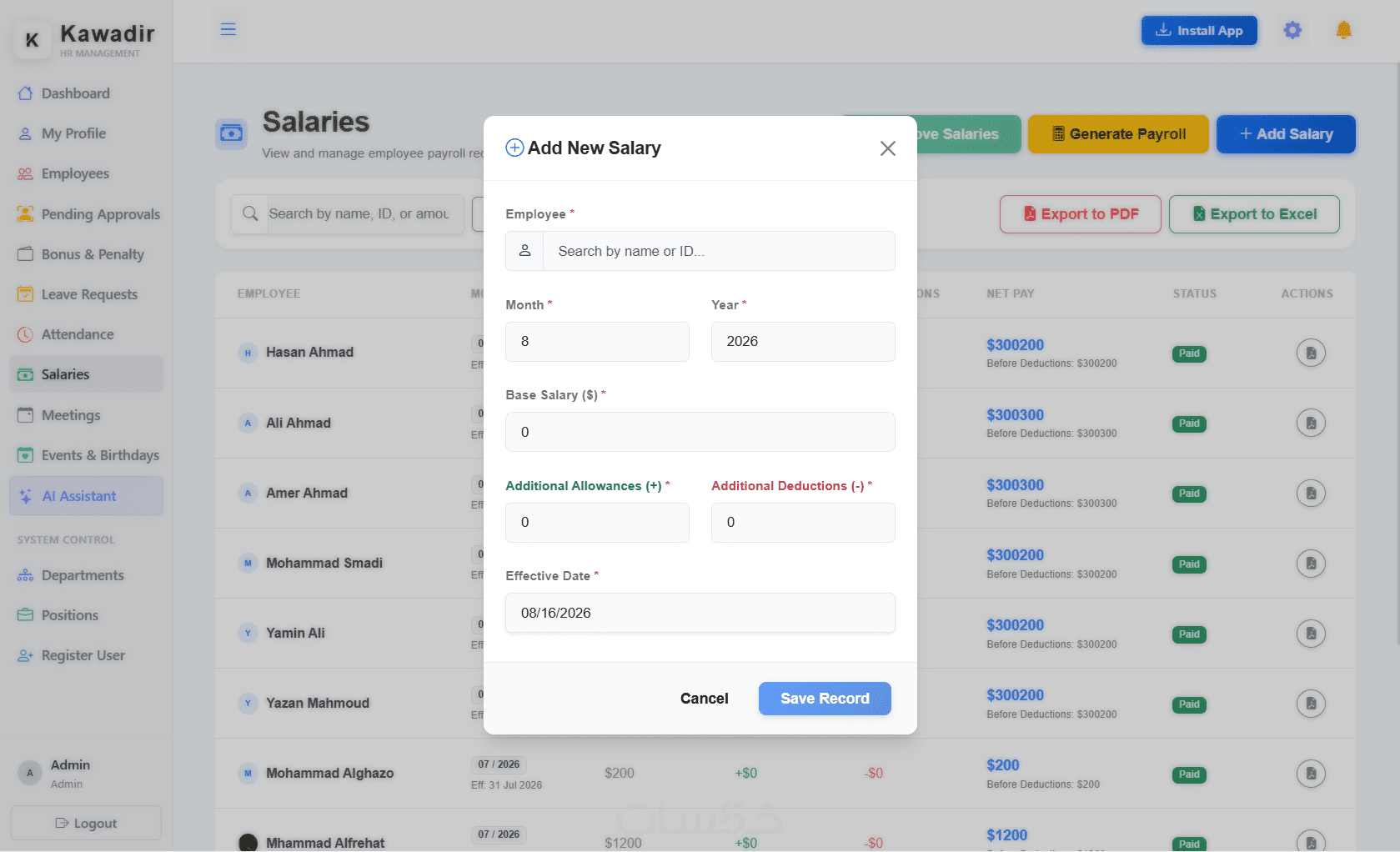Click the hamburger menu toggle icon
This screenshot has width=1400, height=852.
click(228, 30)
